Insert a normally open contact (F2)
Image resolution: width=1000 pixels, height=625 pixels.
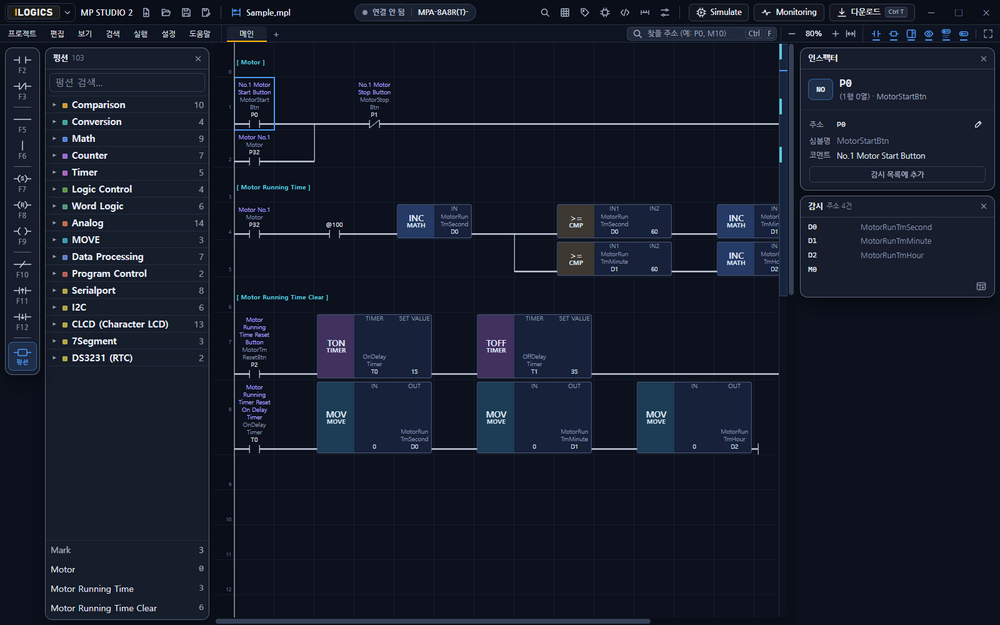(22, 64)
